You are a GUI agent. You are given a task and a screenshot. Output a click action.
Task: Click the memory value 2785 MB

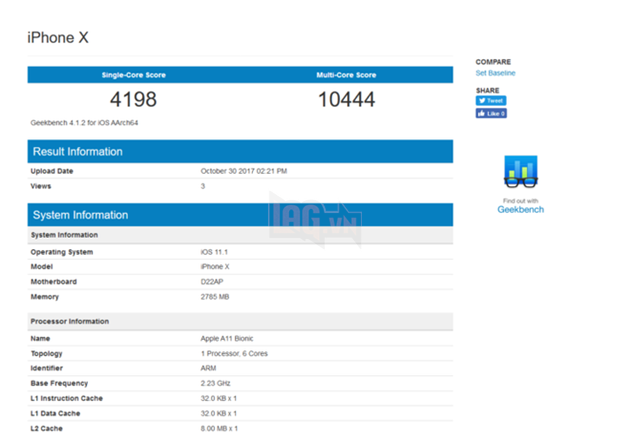tap(215, 297)
